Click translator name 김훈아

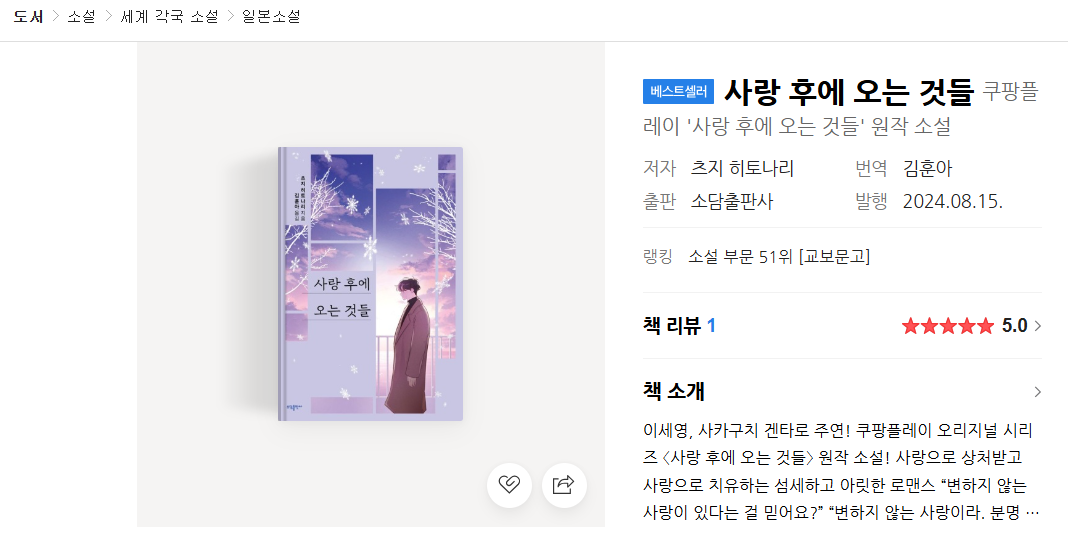[927, 168]
